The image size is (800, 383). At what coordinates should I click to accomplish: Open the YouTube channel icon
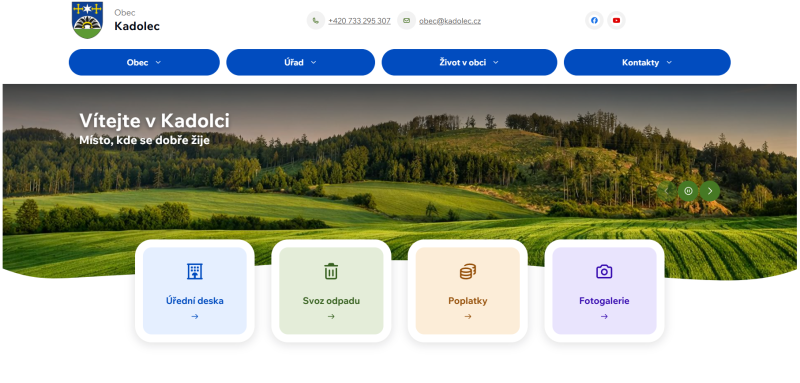[616, 20]
